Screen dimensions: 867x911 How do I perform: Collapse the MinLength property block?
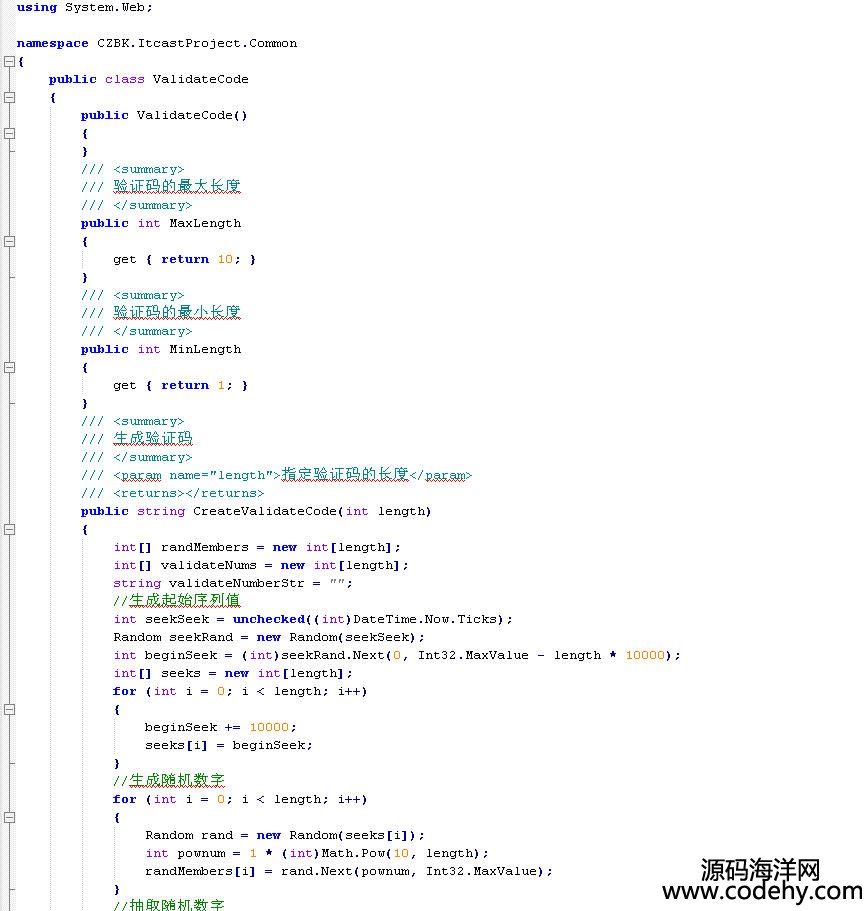point(9,367)
